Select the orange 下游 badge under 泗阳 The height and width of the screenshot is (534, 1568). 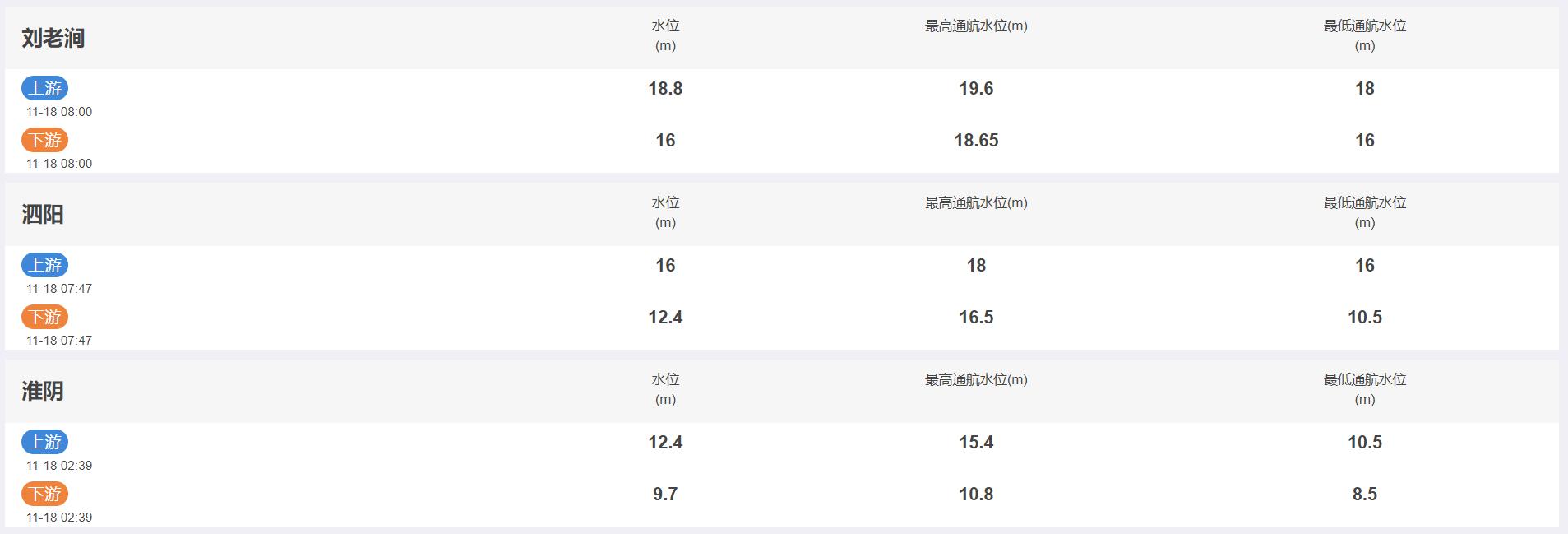pyautogui.click(x=44, y=317)
